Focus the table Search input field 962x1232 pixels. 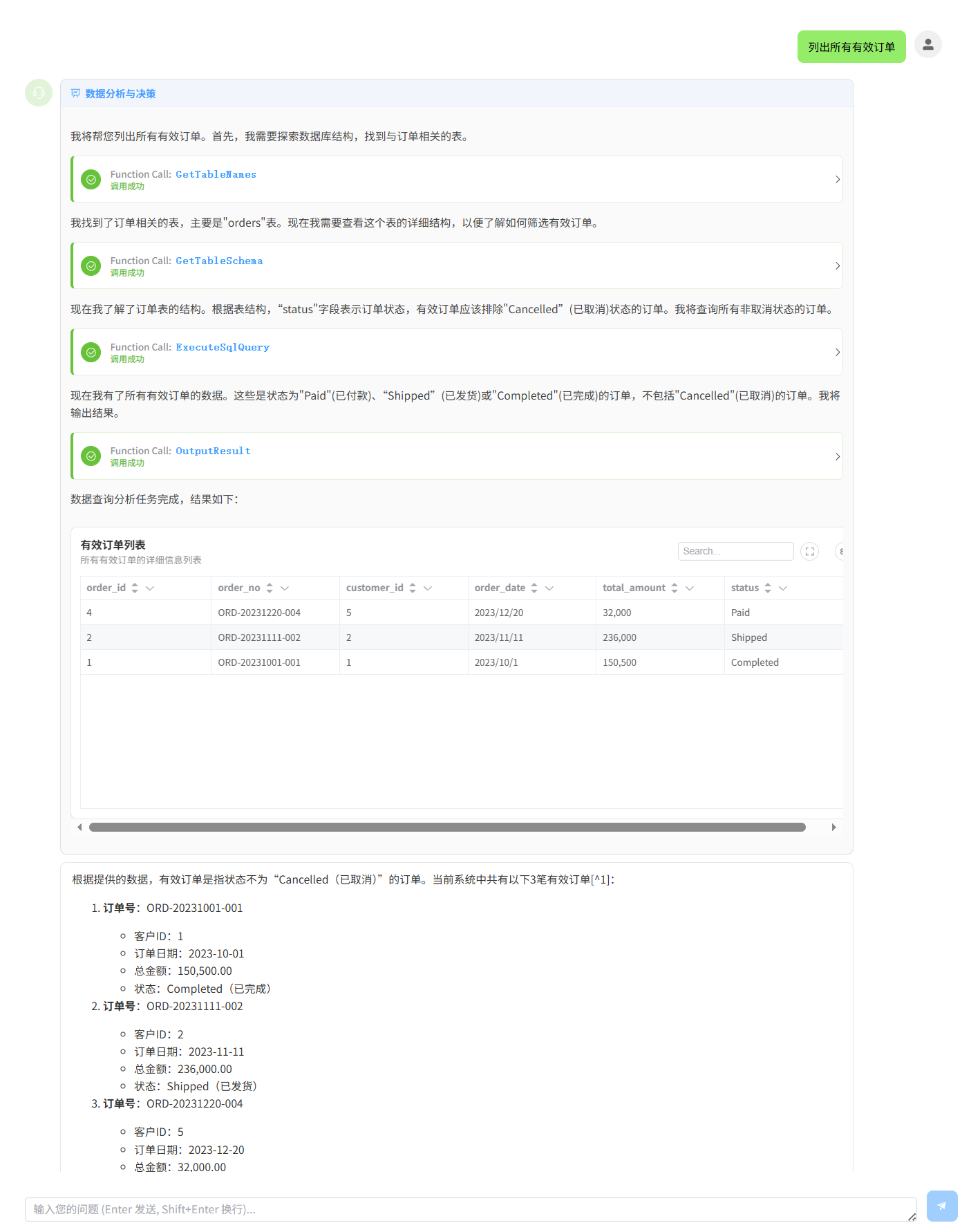tap(735, 551)
